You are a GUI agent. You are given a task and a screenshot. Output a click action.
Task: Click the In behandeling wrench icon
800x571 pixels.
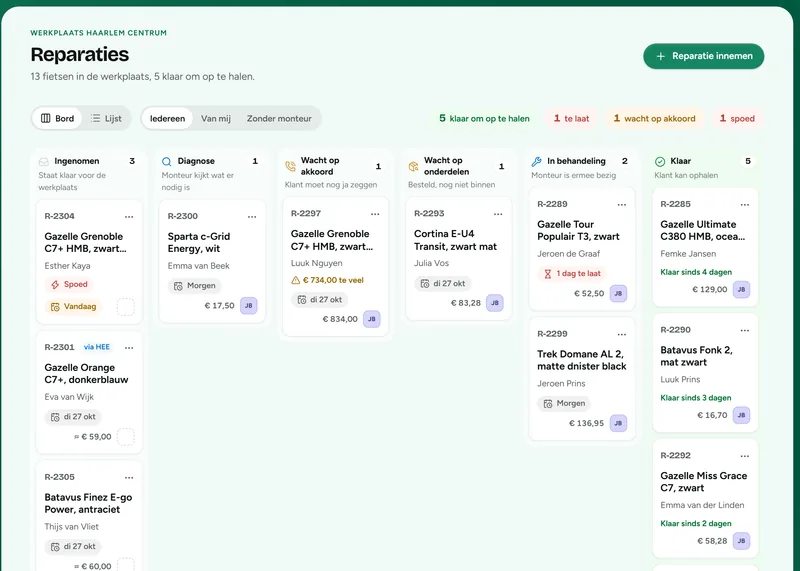[x=536, y=161]
